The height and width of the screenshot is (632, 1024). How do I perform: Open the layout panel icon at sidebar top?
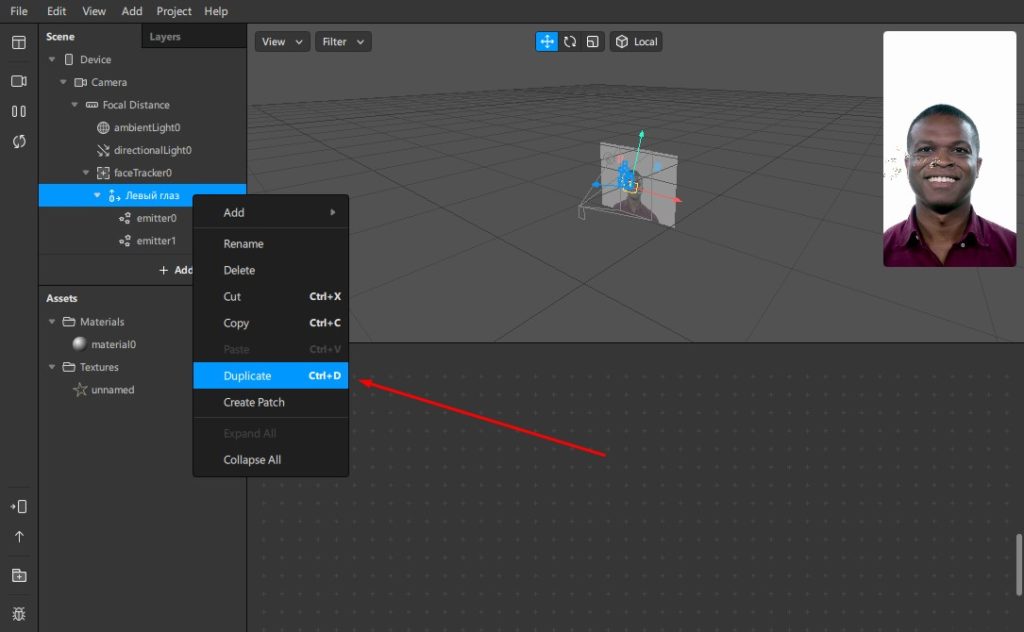[x=19, y=43]
